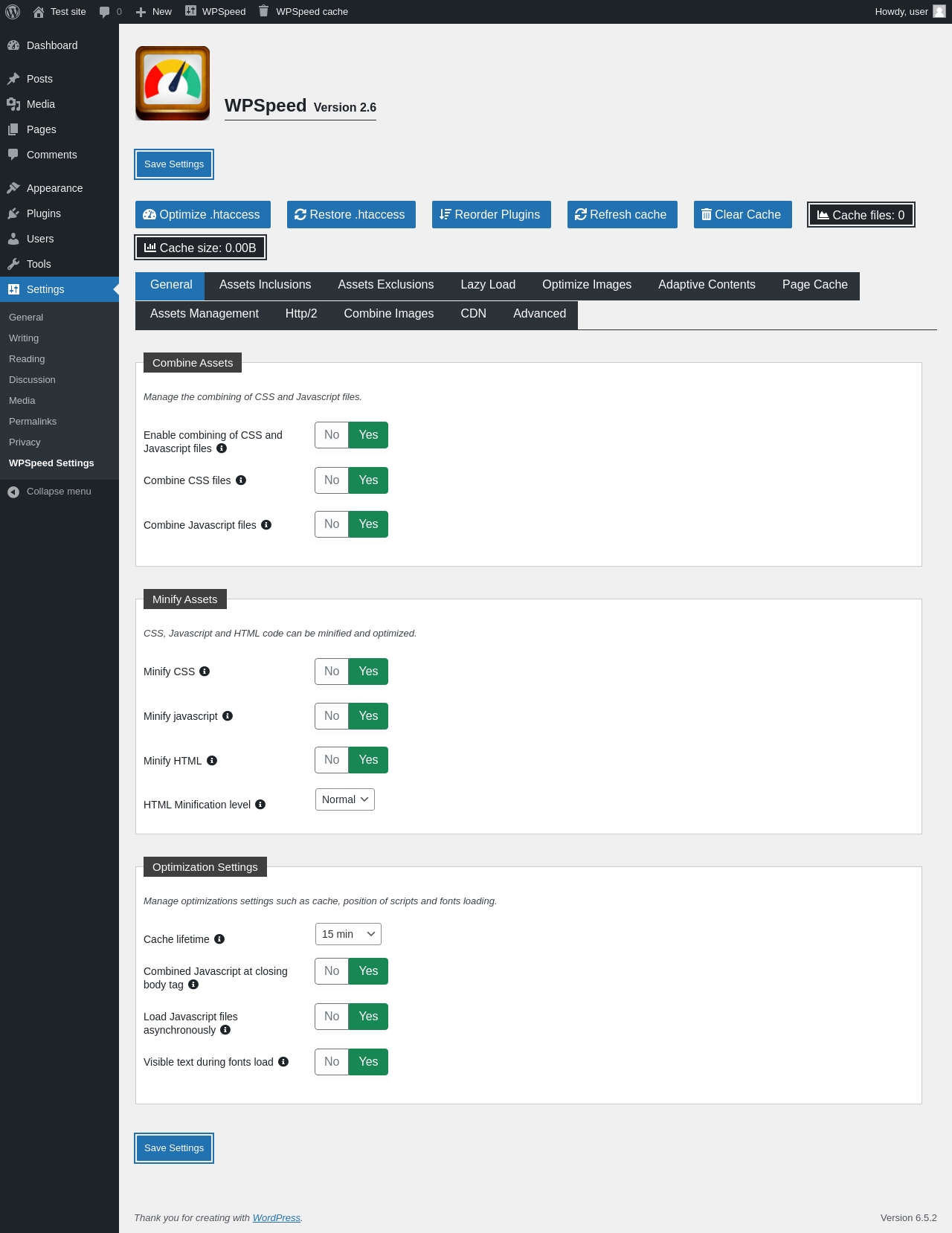Click the Users icon in sidebar

(x=13, y=239)
